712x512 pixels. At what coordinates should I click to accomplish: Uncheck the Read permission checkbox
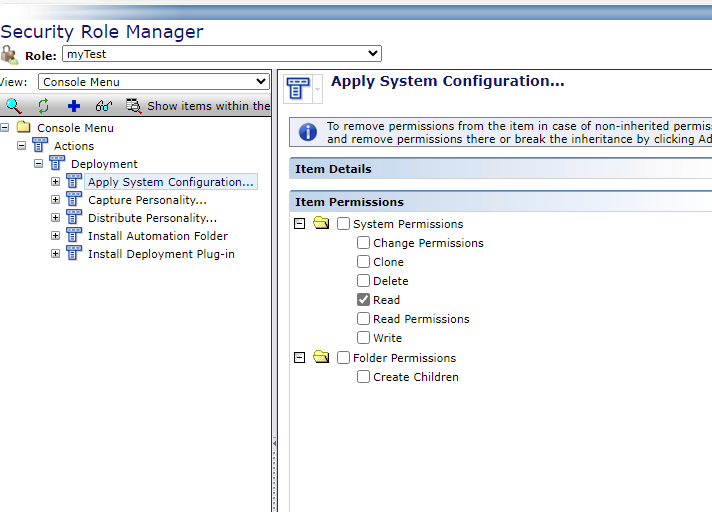pyautogui.click(x=364, y=300)
